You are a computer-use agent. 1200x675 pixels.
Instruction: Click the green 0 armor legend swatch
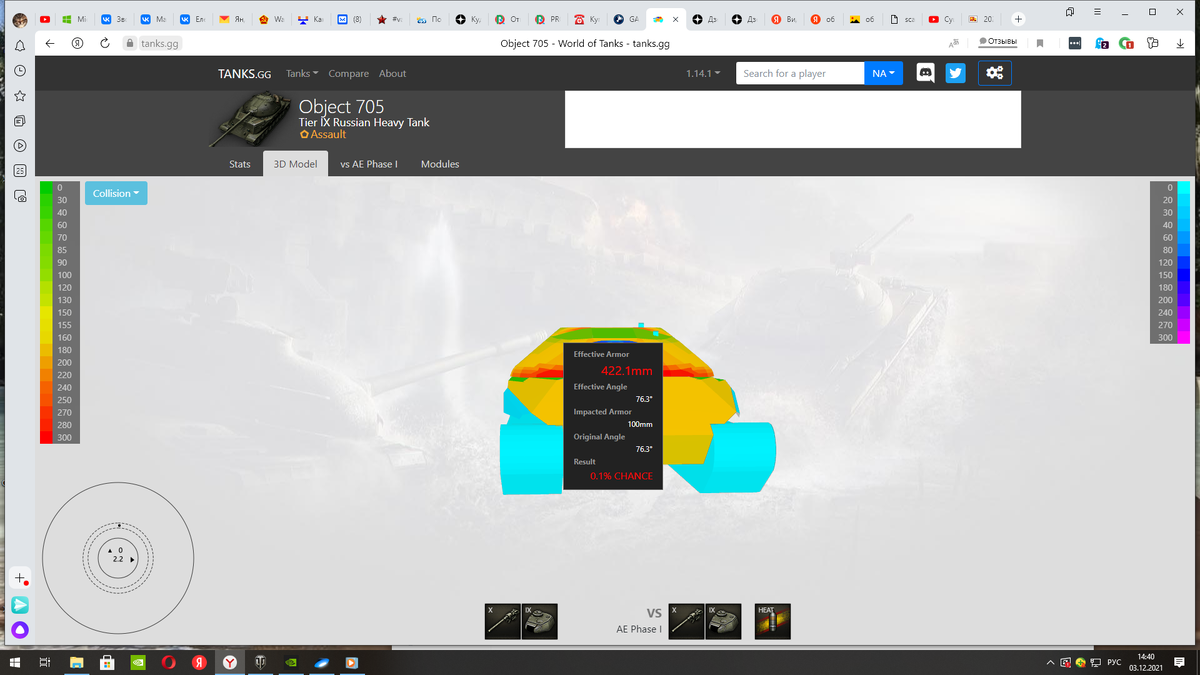pyautogui.click(x=46, y=187)
